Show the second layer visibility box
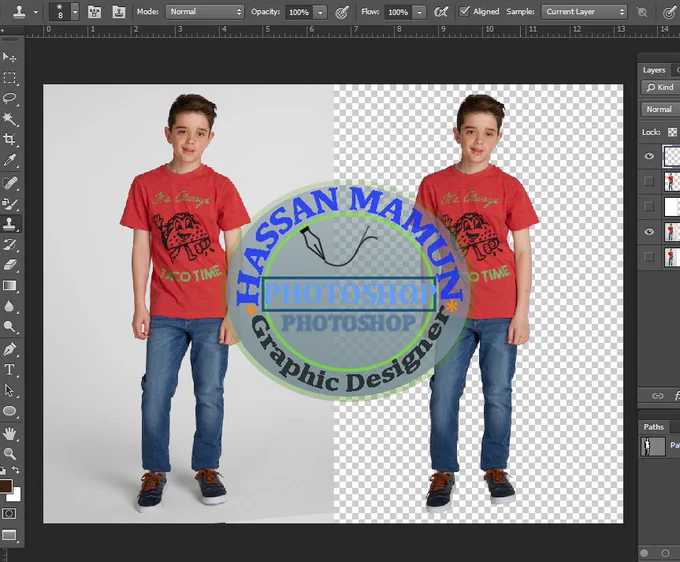 pyautogui.click(x=649, y=181)
